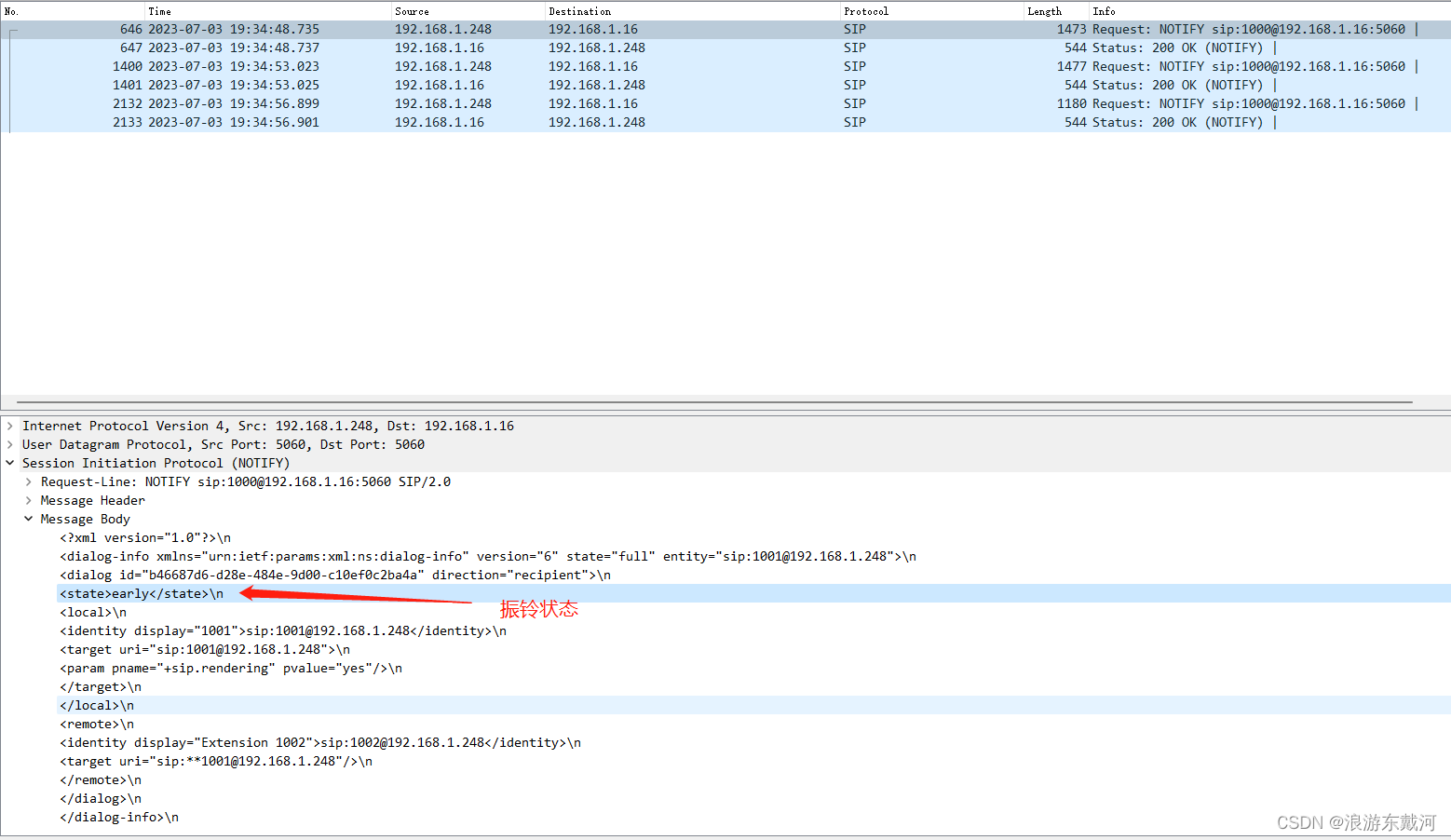
Task: Collapse the Session Initiation Protocol section
Action: (10, 463)
